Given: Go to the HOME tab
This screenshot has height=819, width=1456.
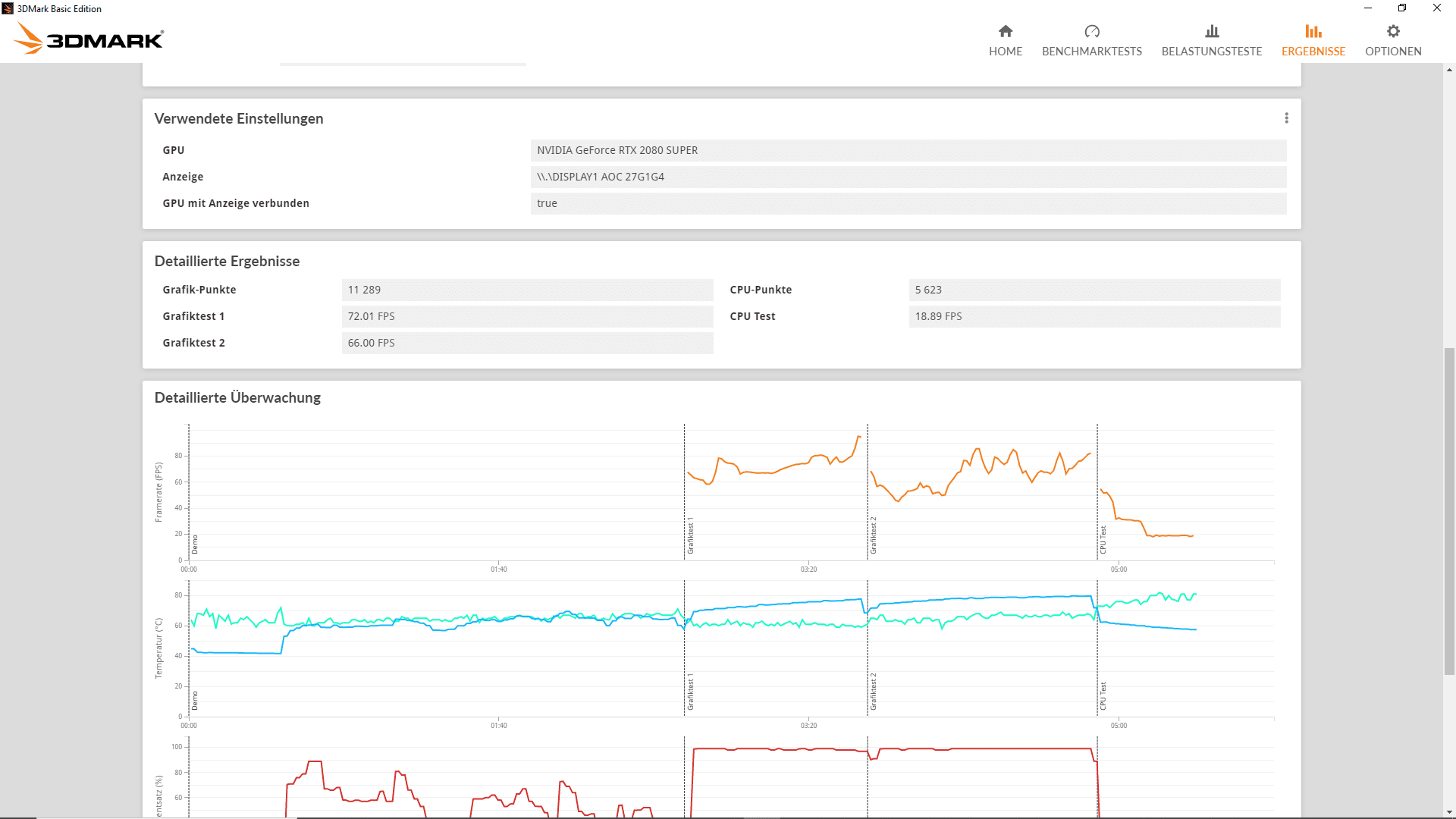Looking at the screenshot, I should tap(1006, 41).
